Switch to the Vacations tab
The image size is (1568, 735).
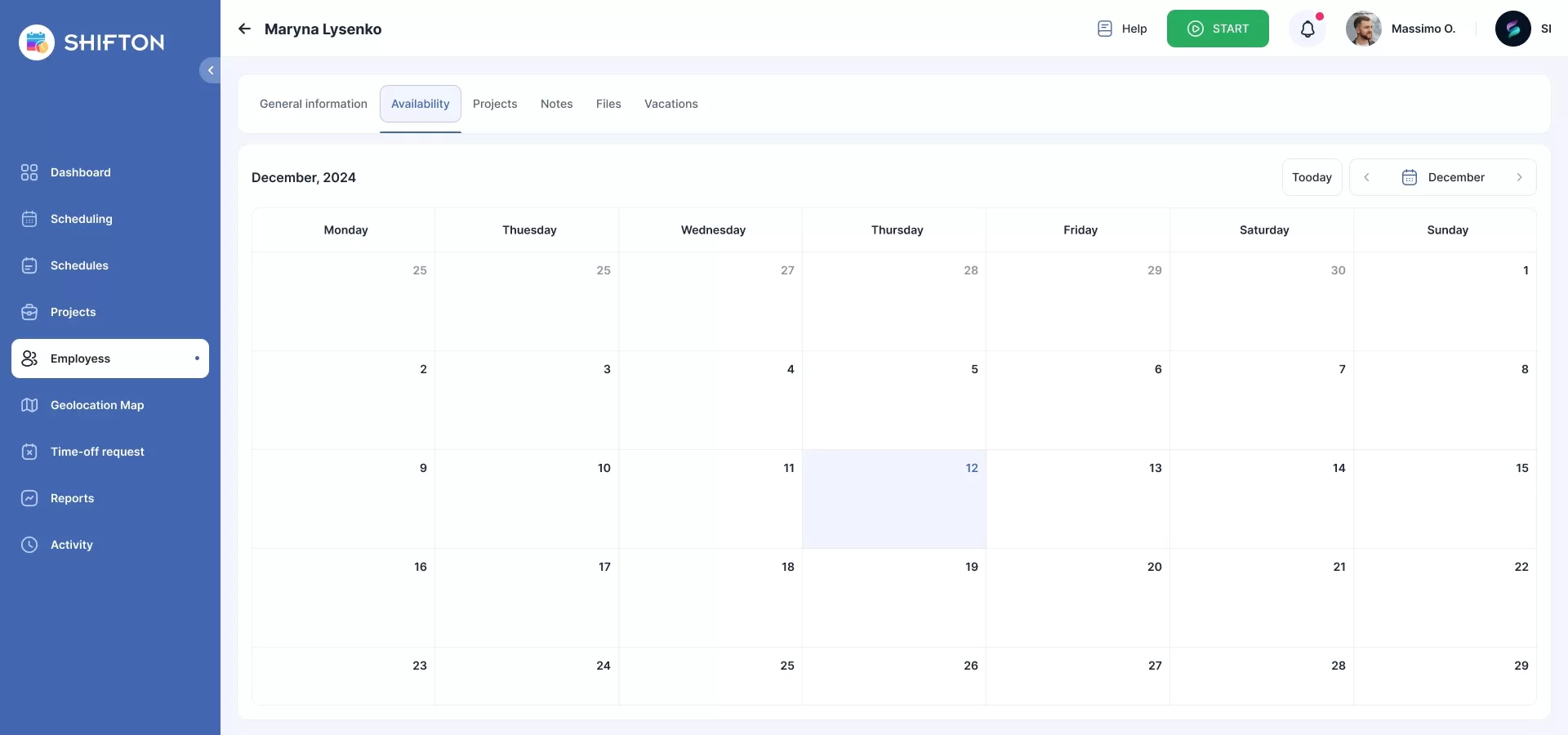point(670,104)
